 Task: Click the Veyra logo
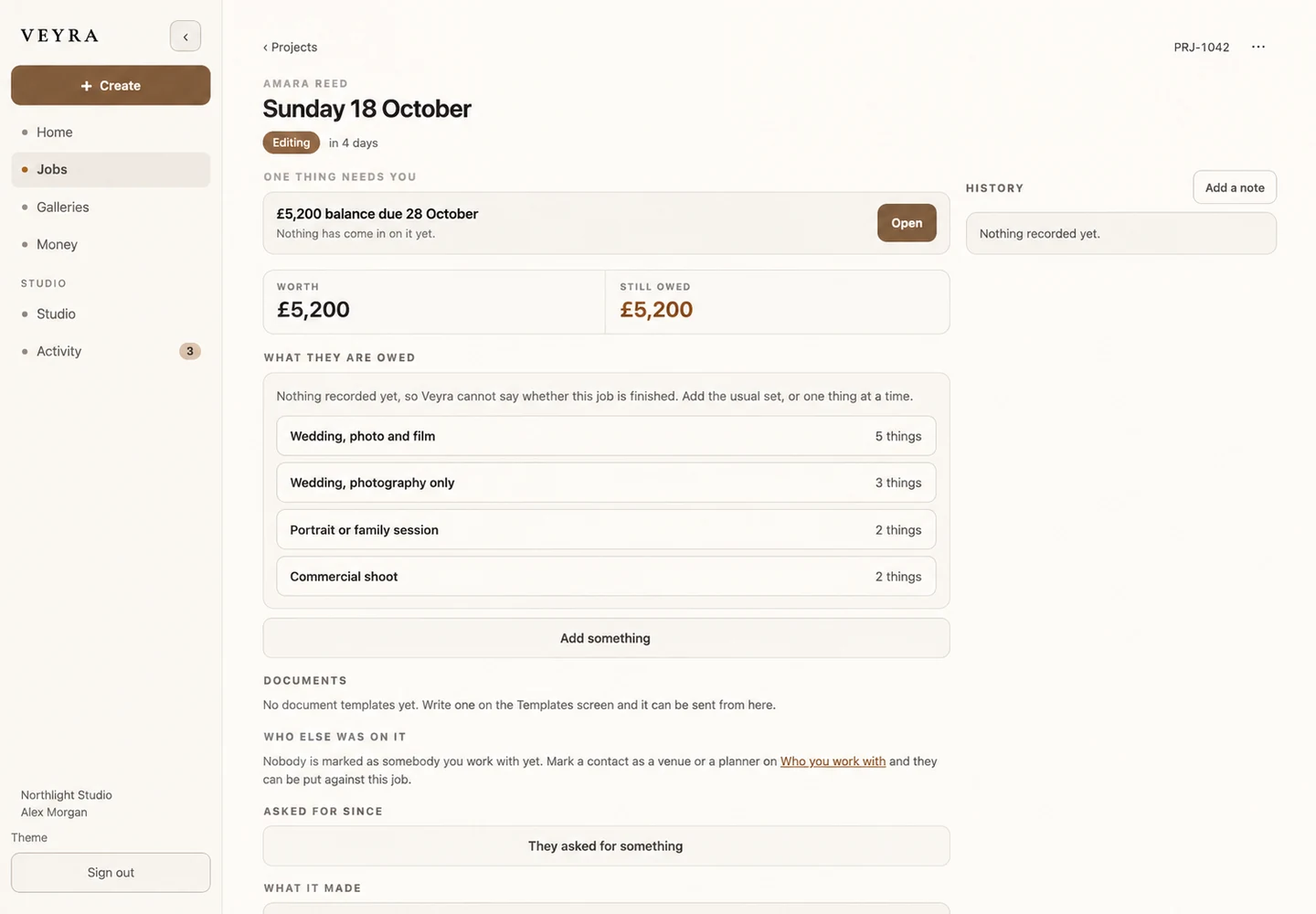click(59, 36)
